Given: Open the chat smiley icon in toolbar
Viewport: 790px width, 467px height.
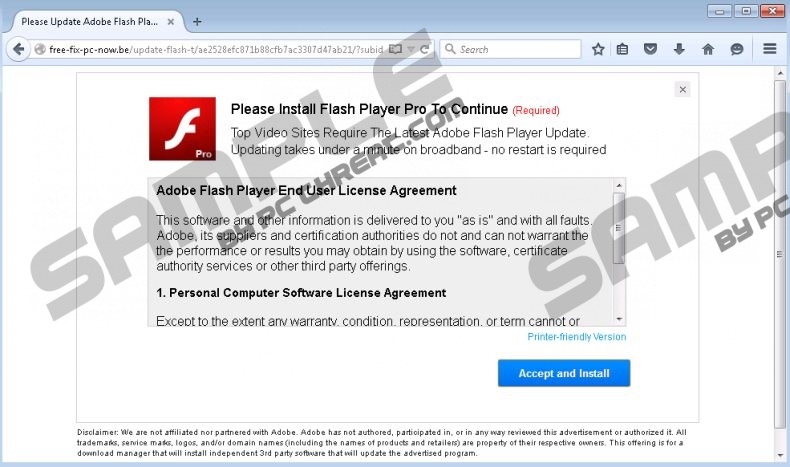Looking at the screenshot, I should pos(737,49).
